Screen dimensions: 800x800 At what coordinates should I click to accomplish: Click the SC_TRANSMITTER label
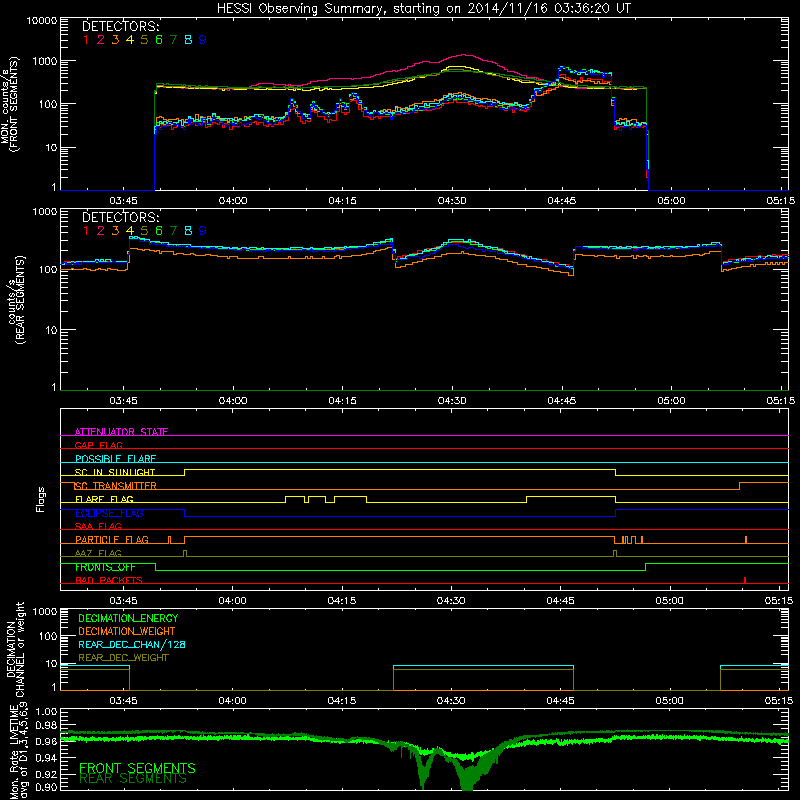coord(116,486)
